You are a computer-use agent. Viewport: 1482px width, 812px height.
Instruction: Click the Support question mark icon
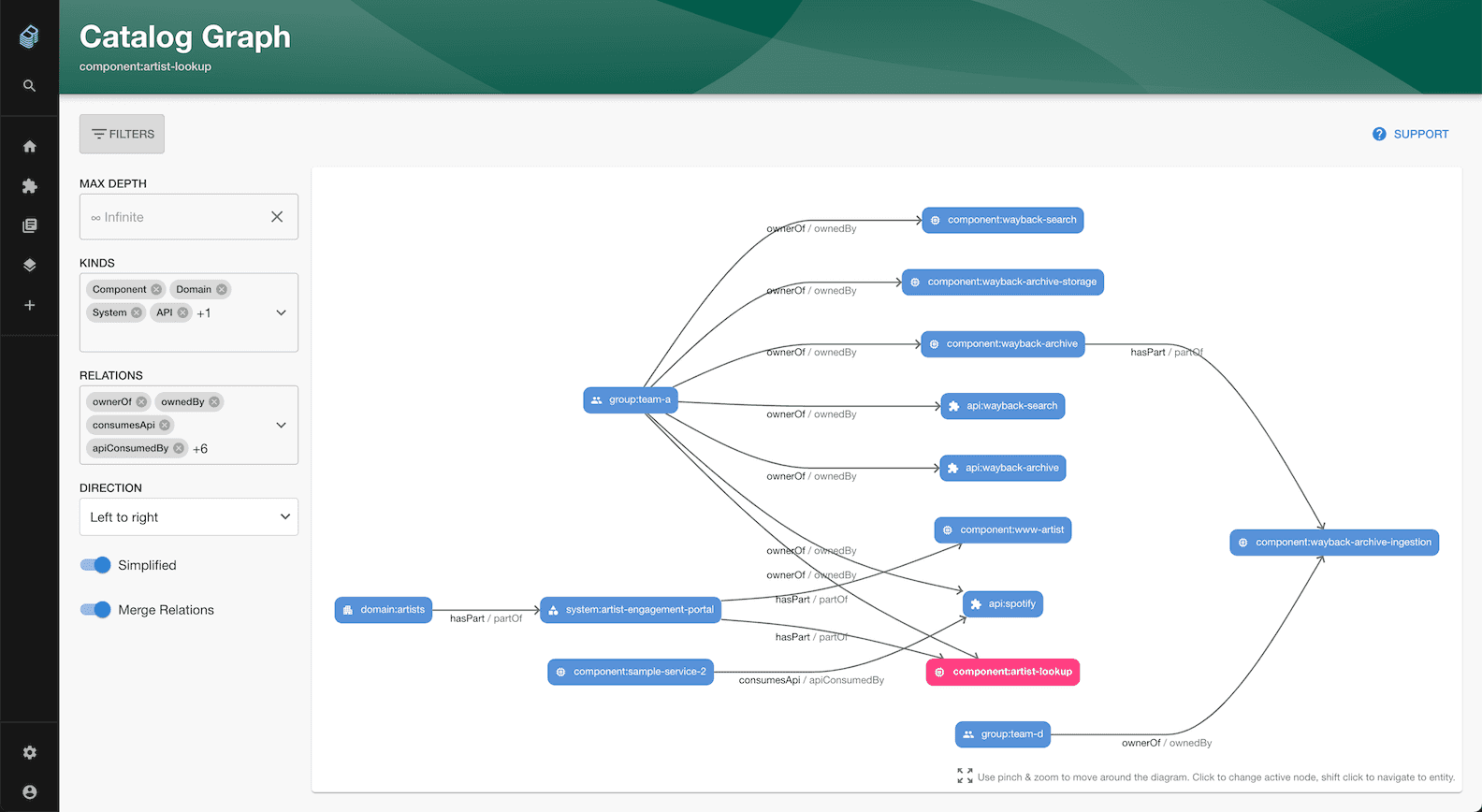(x=1379, y=134)
